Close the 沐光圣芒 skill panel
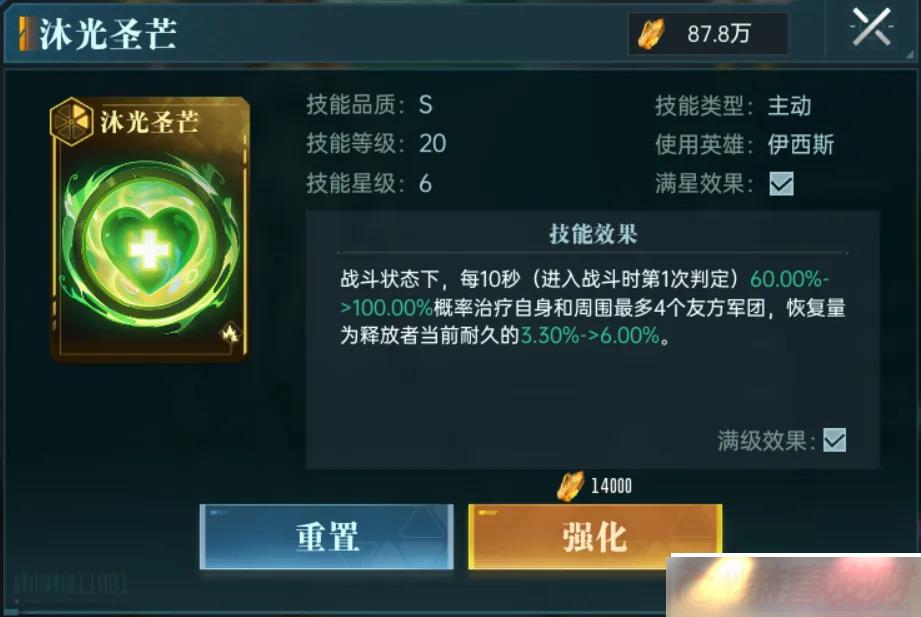The image size is (921, 617). pos(872,28)
